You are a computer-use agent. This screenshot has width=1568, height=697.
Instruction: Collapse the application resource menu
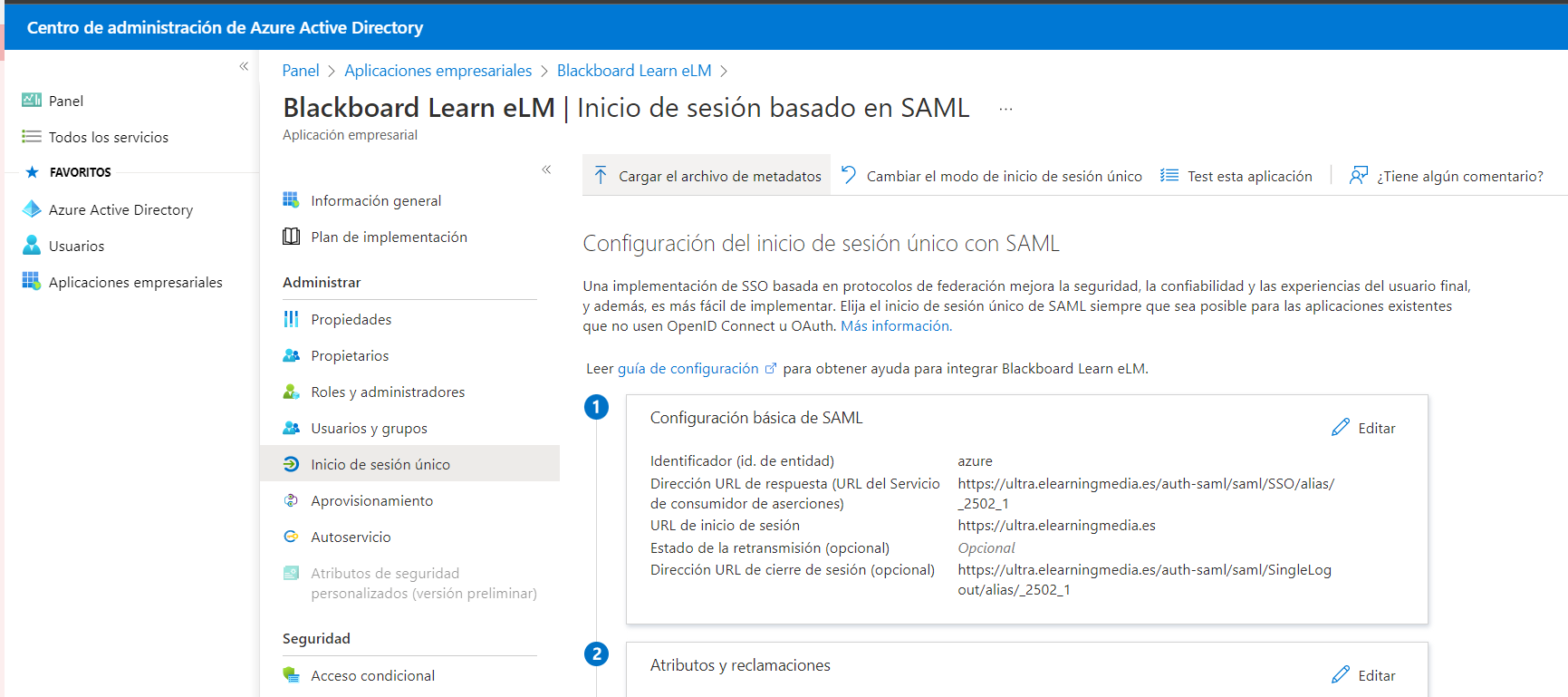546,169
